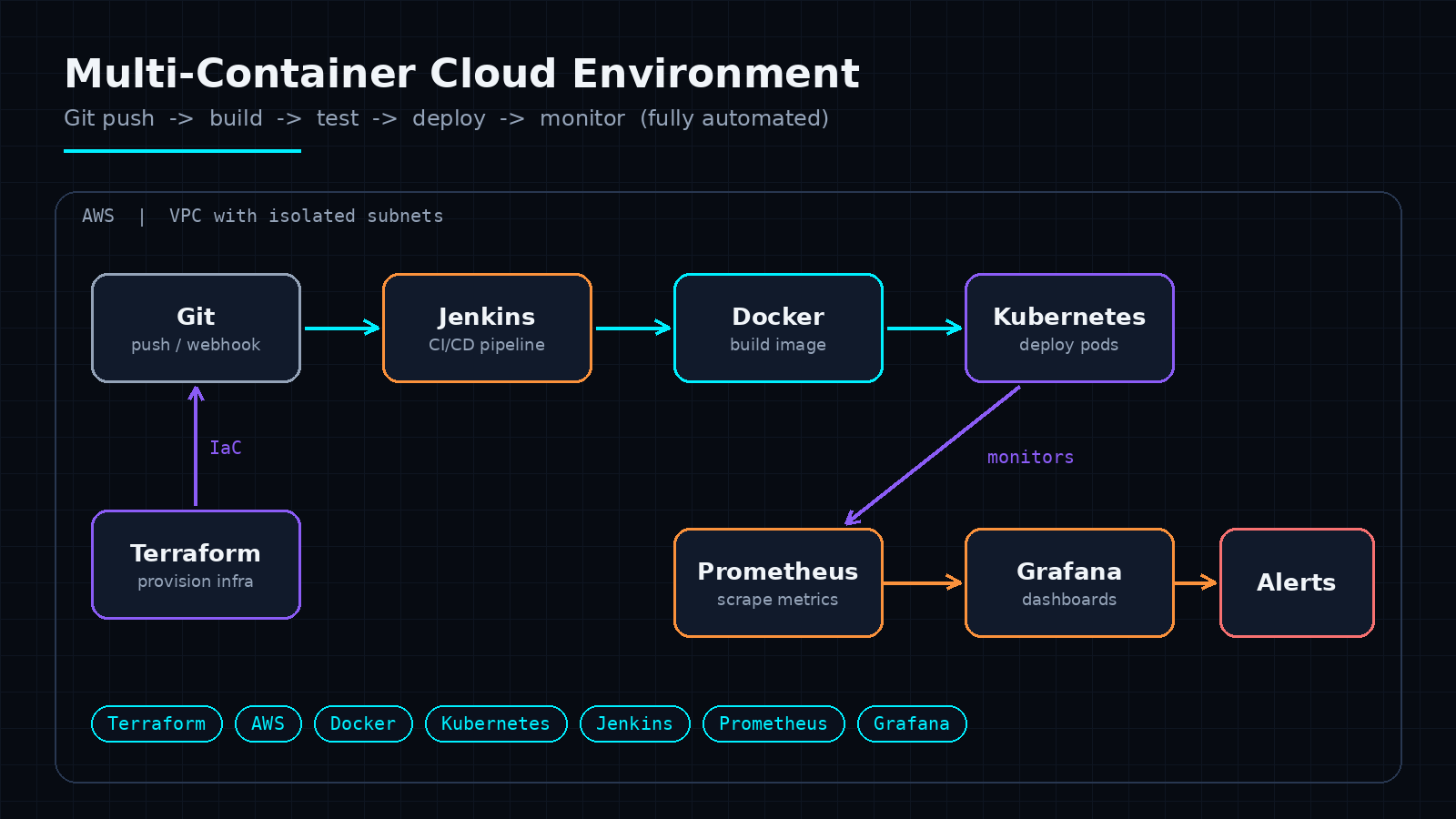Click the 'Git push -> build' subtitle line
1456x819 pixels.
pos(446,118)
